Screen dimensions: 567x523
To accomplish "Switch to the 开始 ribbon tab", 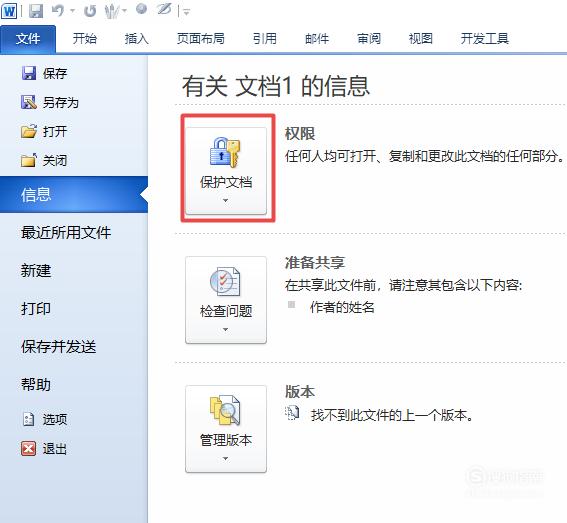I will click(x=85, y=38).
